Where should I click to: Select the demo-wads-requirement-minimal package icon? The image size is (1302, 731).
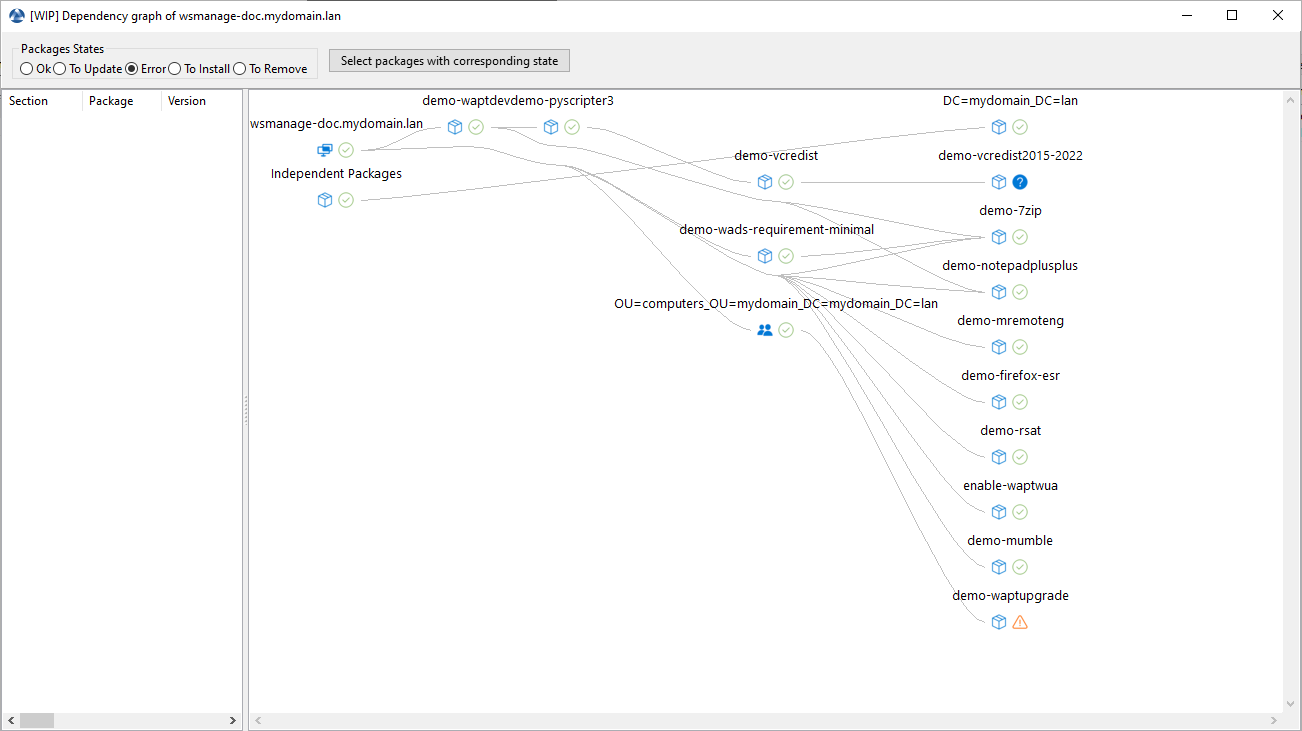coord(764,256)
